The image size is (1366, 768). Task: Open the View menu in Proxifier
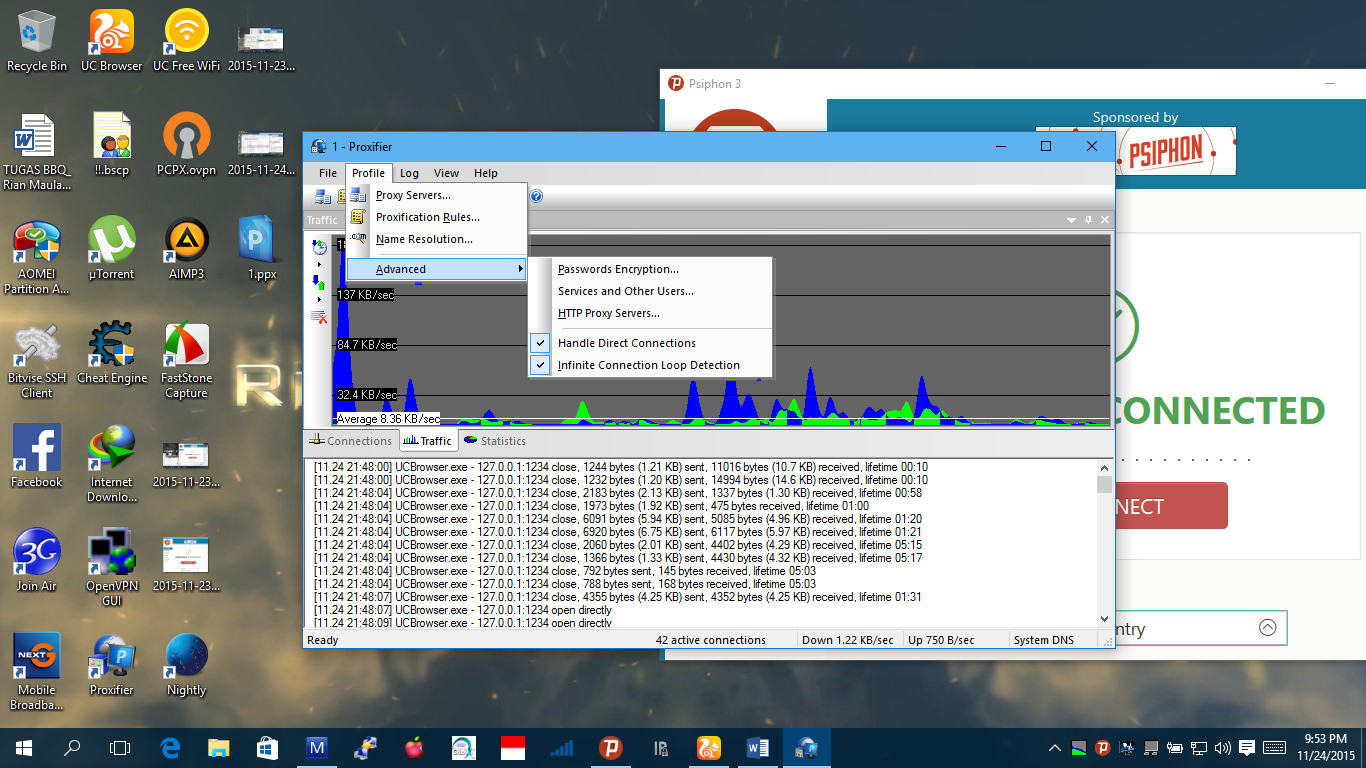coord(446,173)
